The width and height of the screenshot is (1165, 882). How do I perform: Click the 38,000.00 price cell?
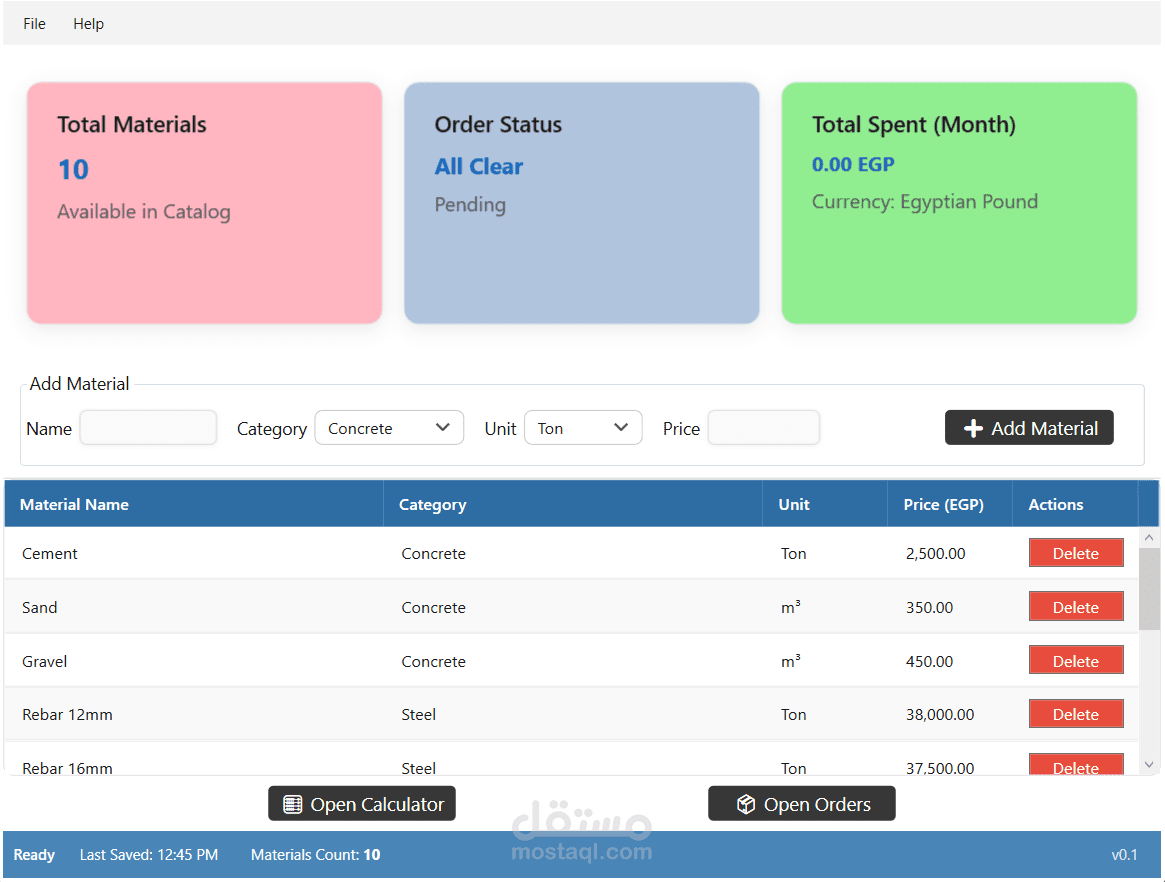pos(940,715)
